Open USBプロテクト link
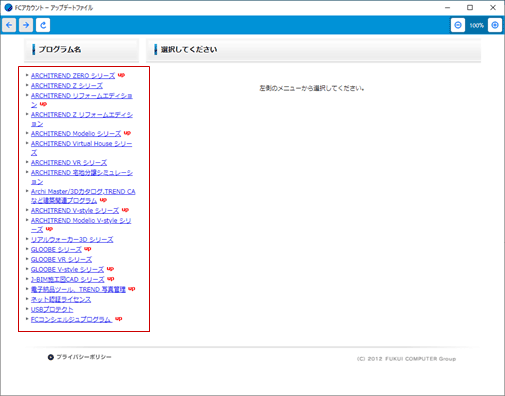Viewport: 505px width, 396px height. 52,310
